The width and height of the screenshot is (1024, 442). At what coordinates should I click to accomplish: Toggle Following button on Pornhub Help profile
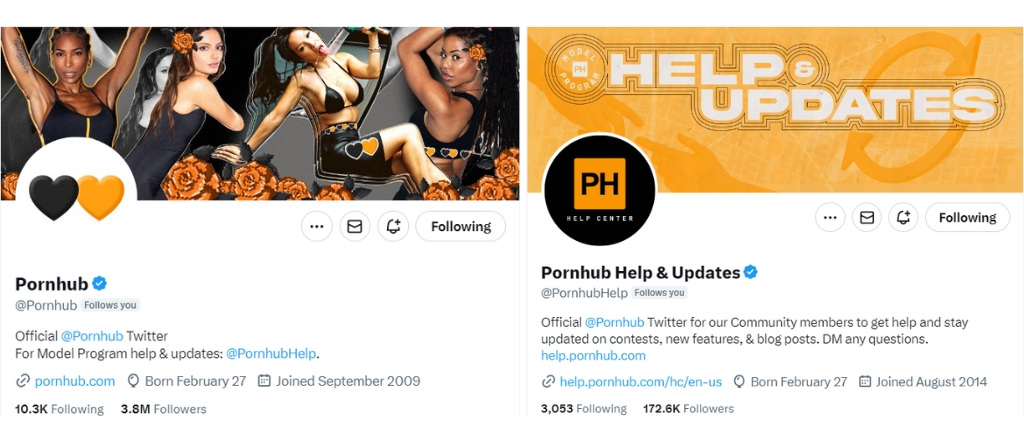967,218
